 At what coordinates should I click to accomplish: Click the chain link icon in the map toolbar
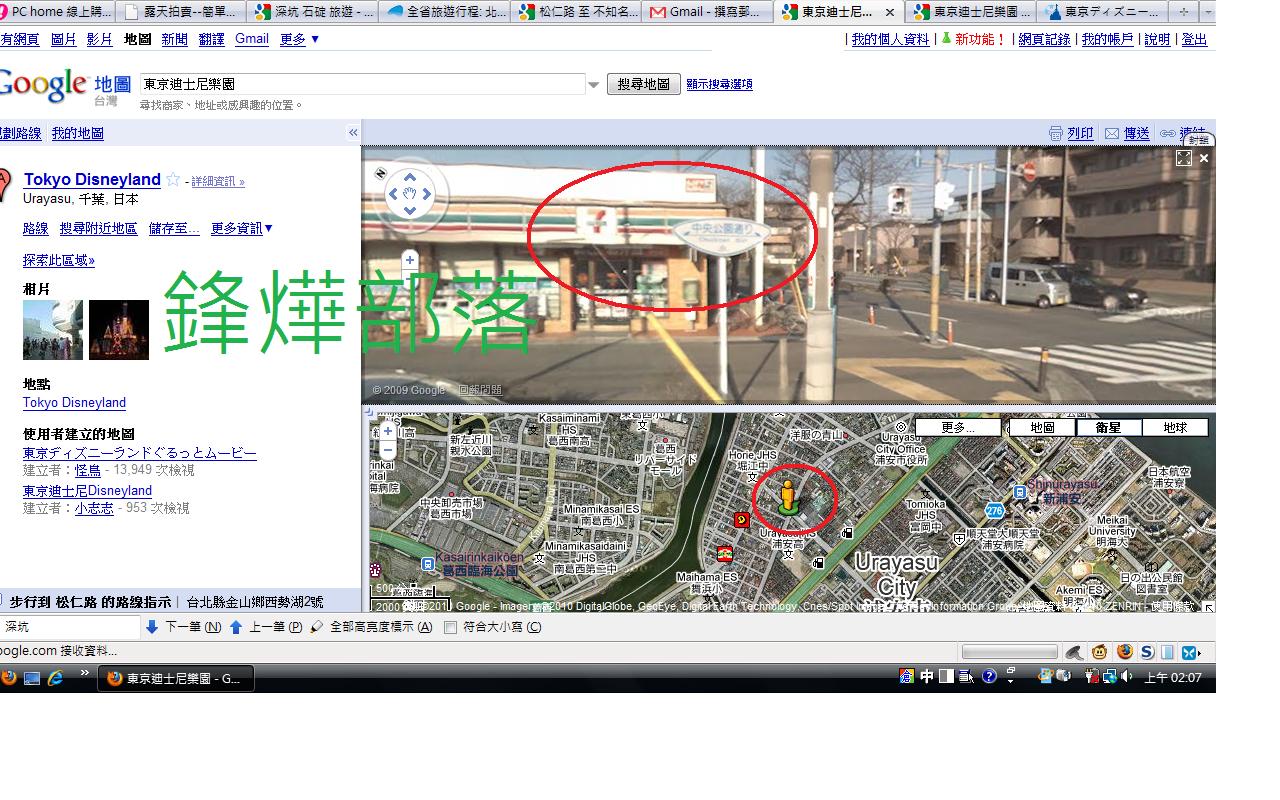click(x=1168, y=133)
